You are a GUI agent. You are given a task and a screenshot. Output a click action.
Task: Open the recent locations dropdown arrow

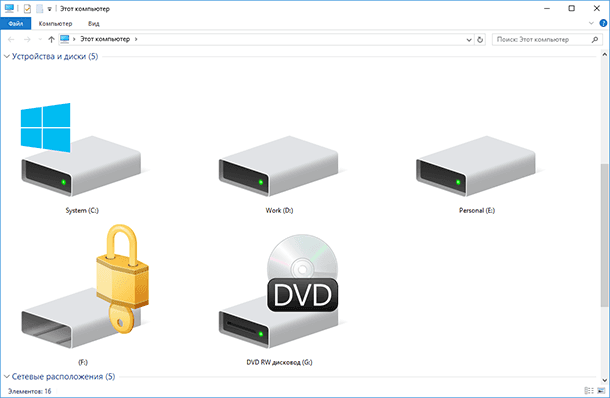click(x=40, y=39)
